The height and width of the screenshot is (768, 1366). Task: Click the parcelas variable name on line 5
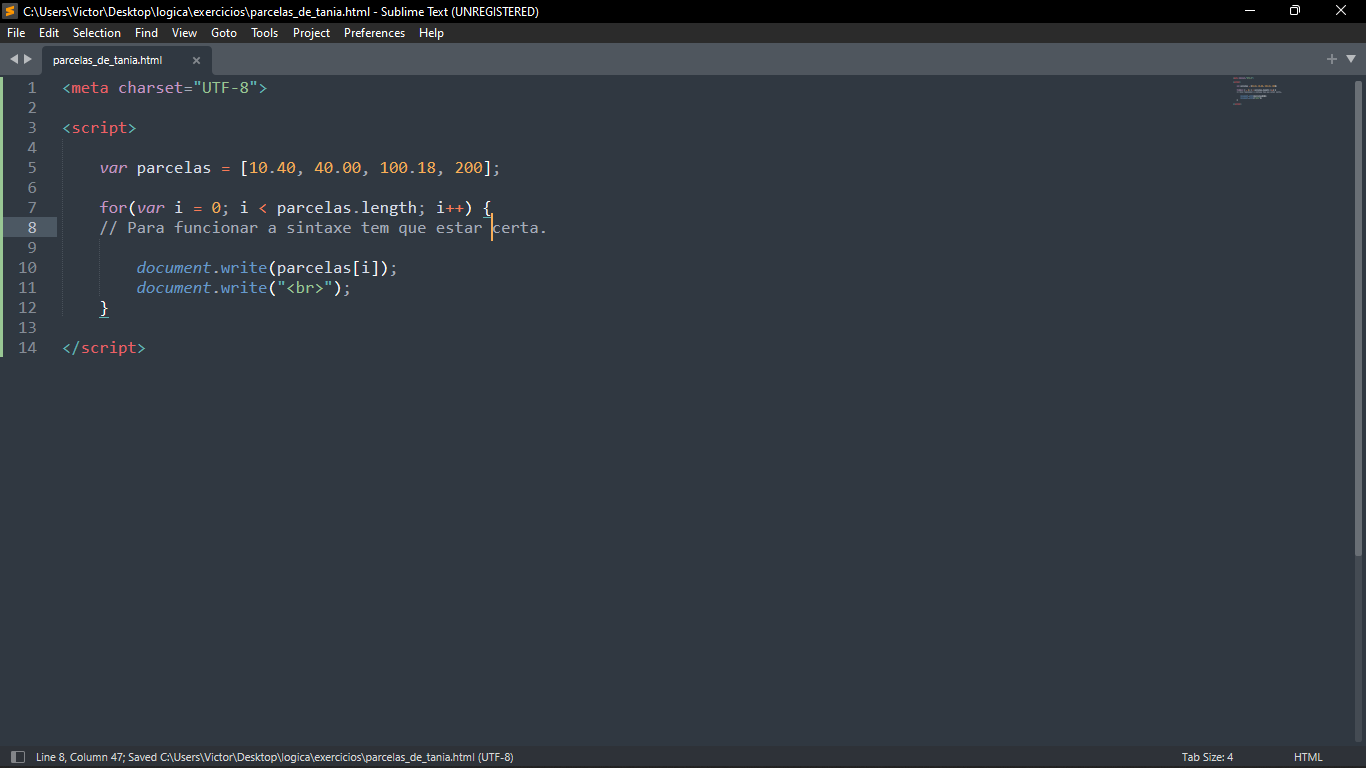pos(174,168)
